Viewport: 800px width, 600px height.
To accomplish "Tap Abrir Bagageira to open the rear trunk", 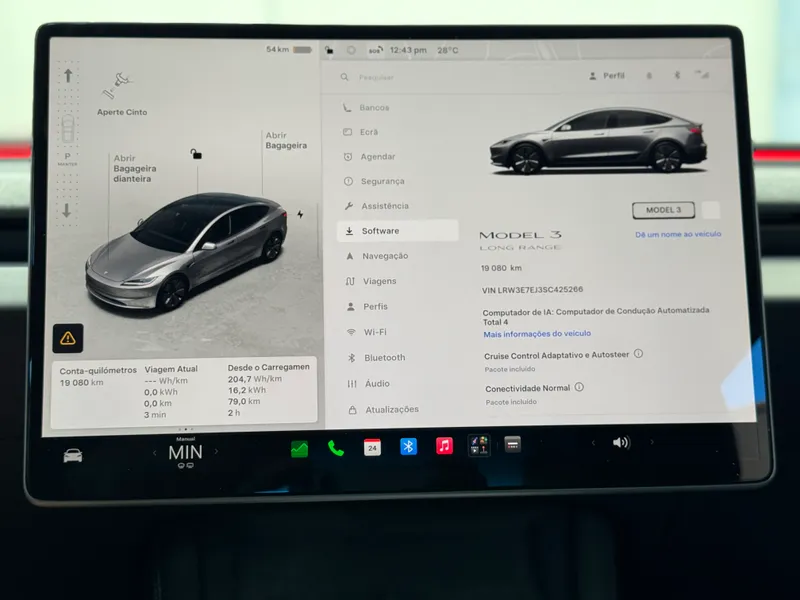I will [x=286, y=140].
